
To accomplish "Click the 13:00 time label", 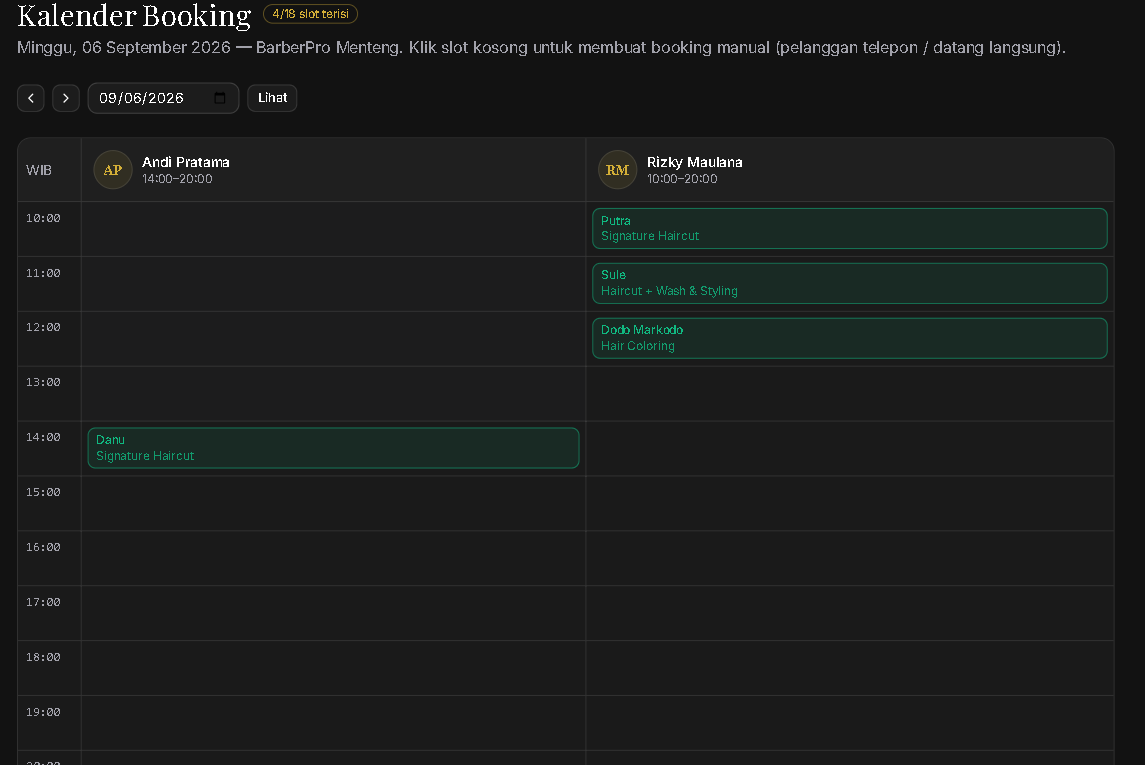I will [x=43, y=382].
